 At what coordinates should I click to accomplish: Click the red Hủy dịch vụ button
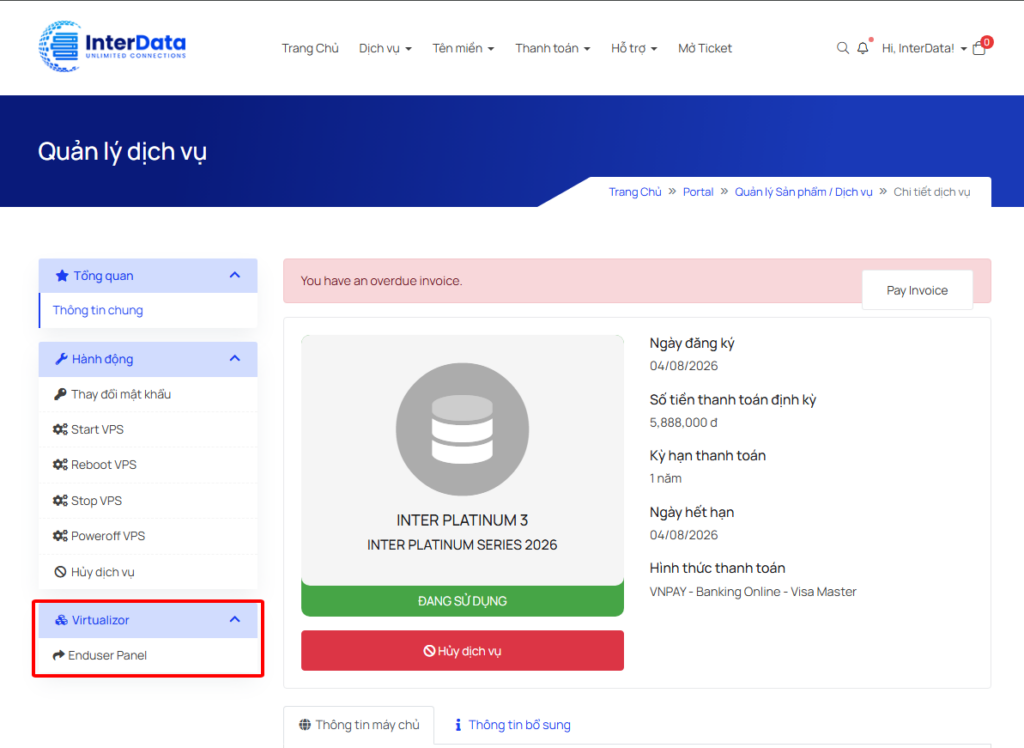(x=462, y=651)
